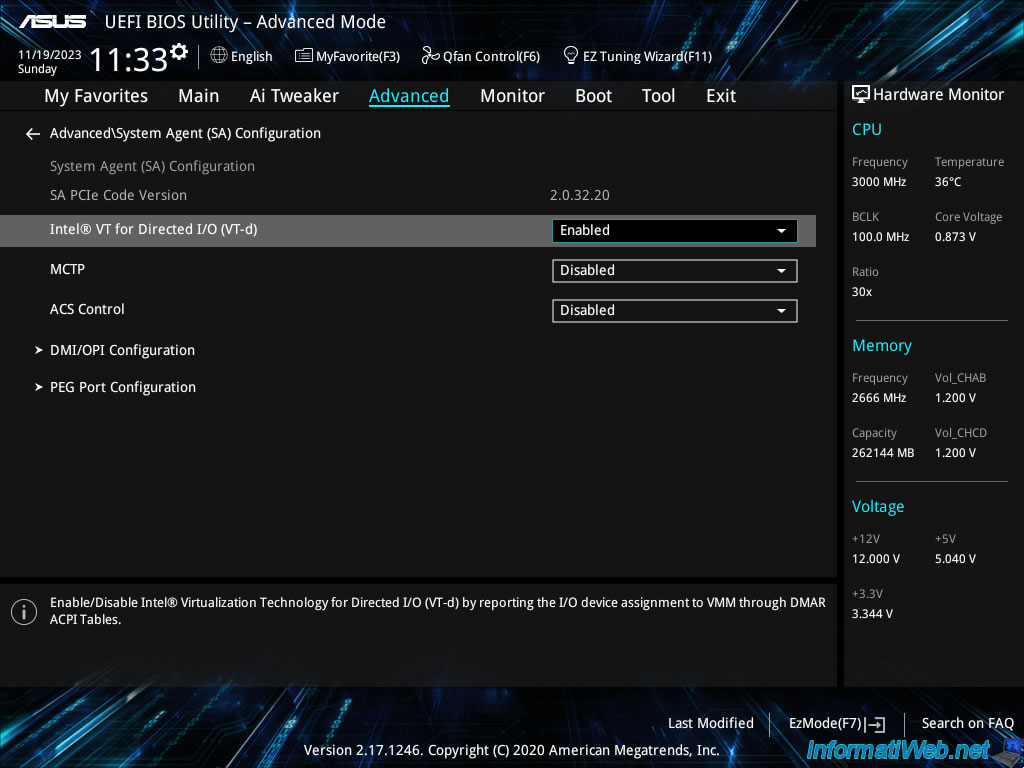Viewport: 1024px width, 768px height.
Task: Select the Advanced tab
Action: 409,96
